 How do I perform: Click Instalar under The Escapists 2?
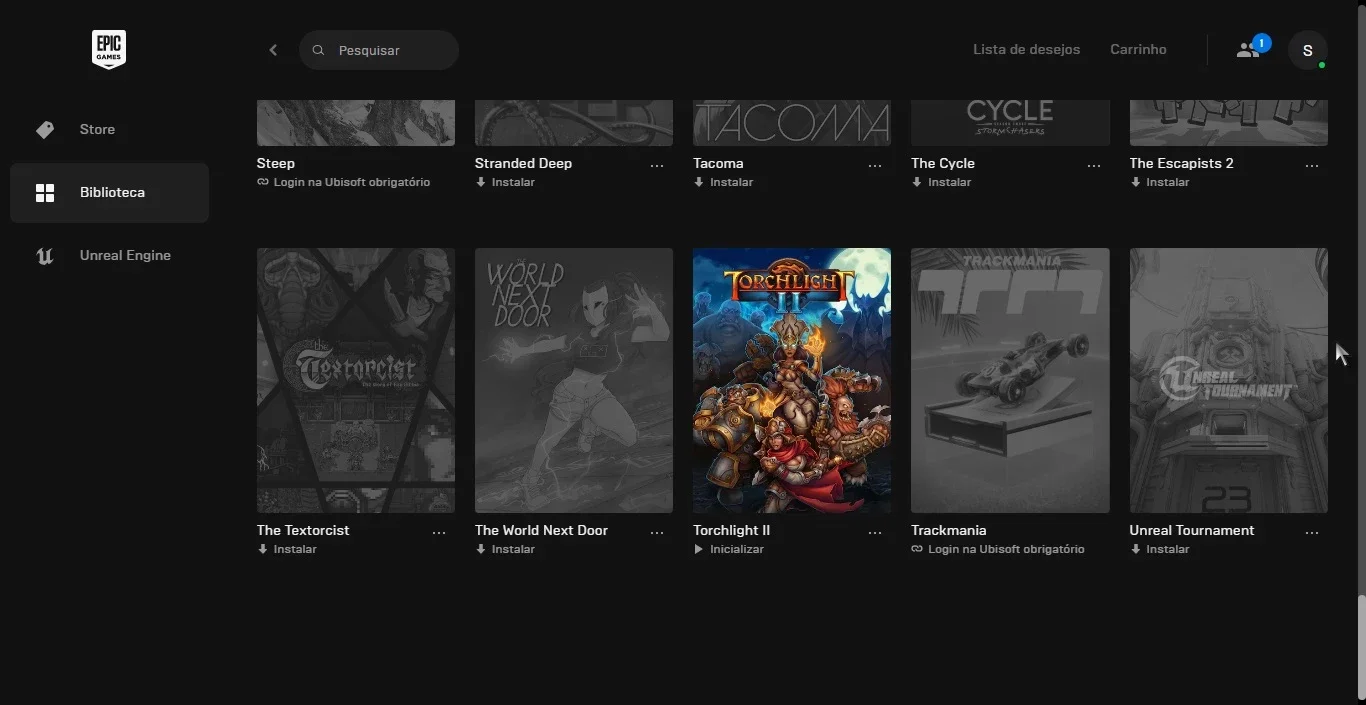point(1167,182)
